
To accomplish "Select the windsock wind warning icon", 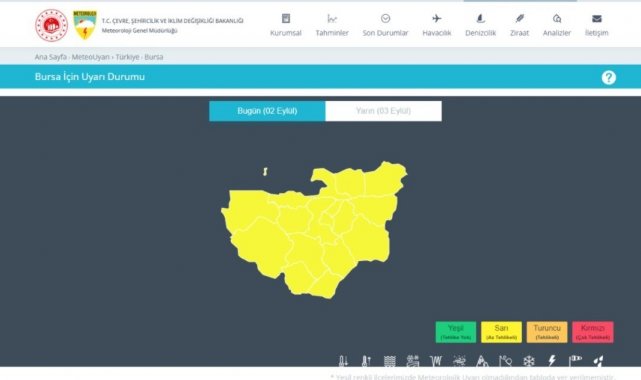I will [575, 360].
